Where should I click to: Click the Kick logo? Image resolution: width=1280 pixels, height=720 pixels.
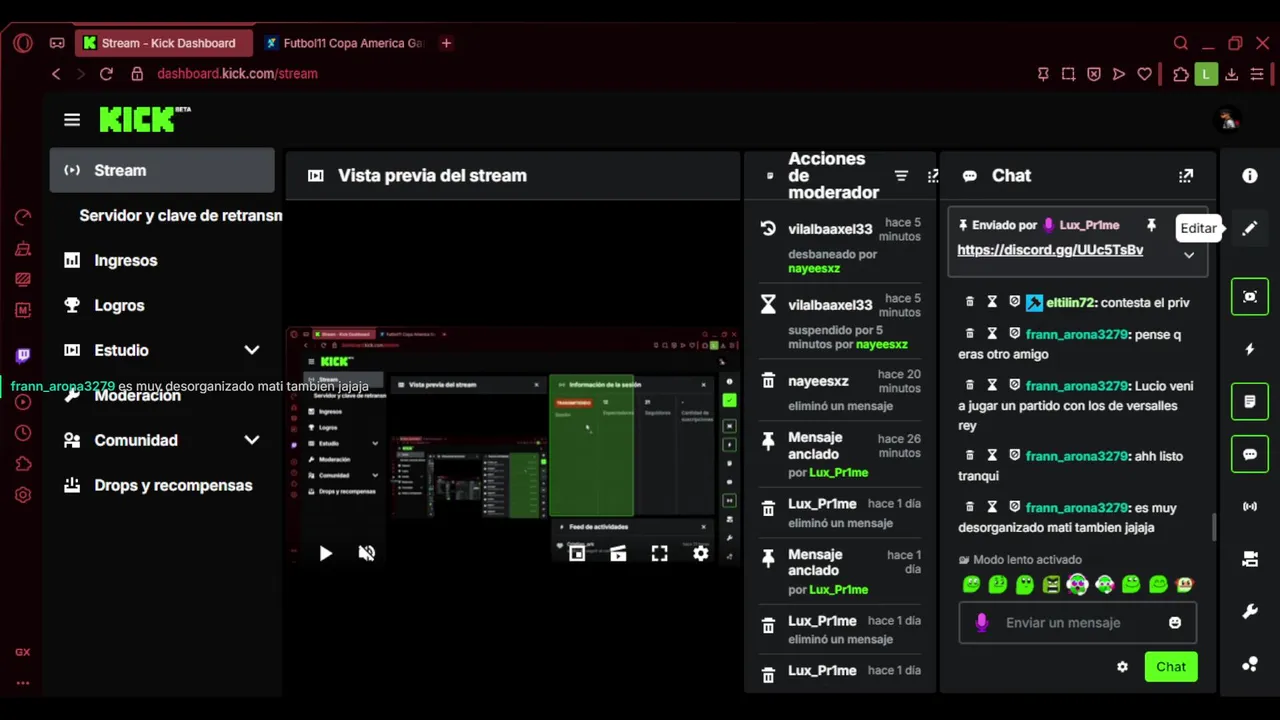point(144,119)
